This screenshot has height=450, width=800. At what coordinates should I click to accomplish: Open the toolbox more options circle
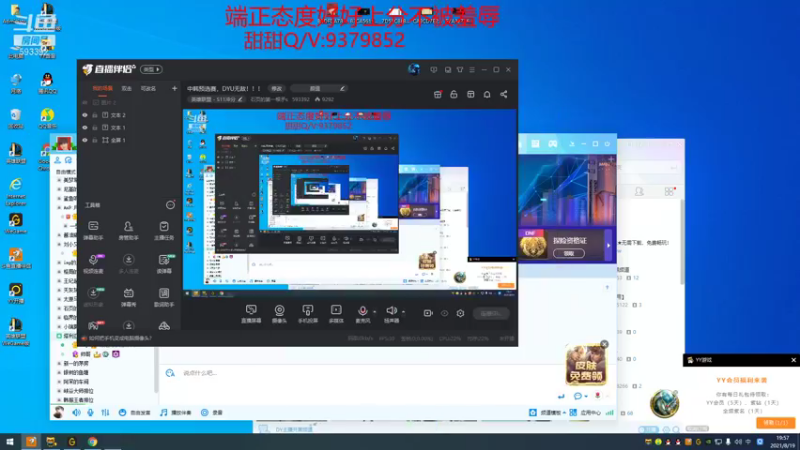pos(170,205)
